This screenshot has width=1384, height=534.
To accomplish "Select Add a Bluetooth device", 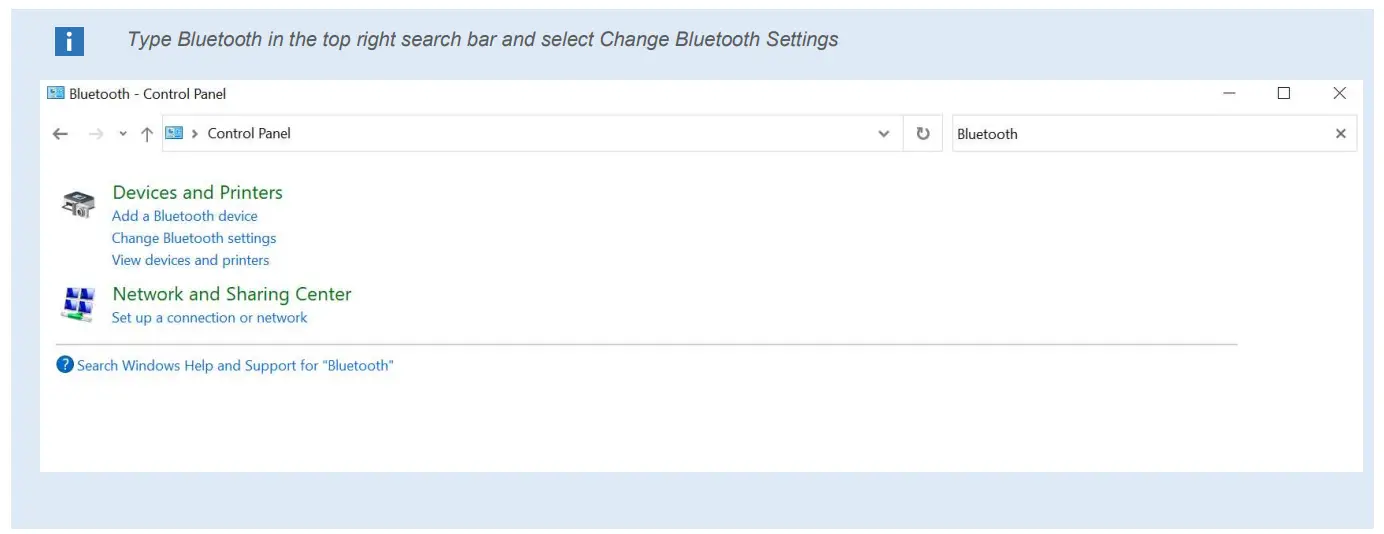I will tap(184, 216).
